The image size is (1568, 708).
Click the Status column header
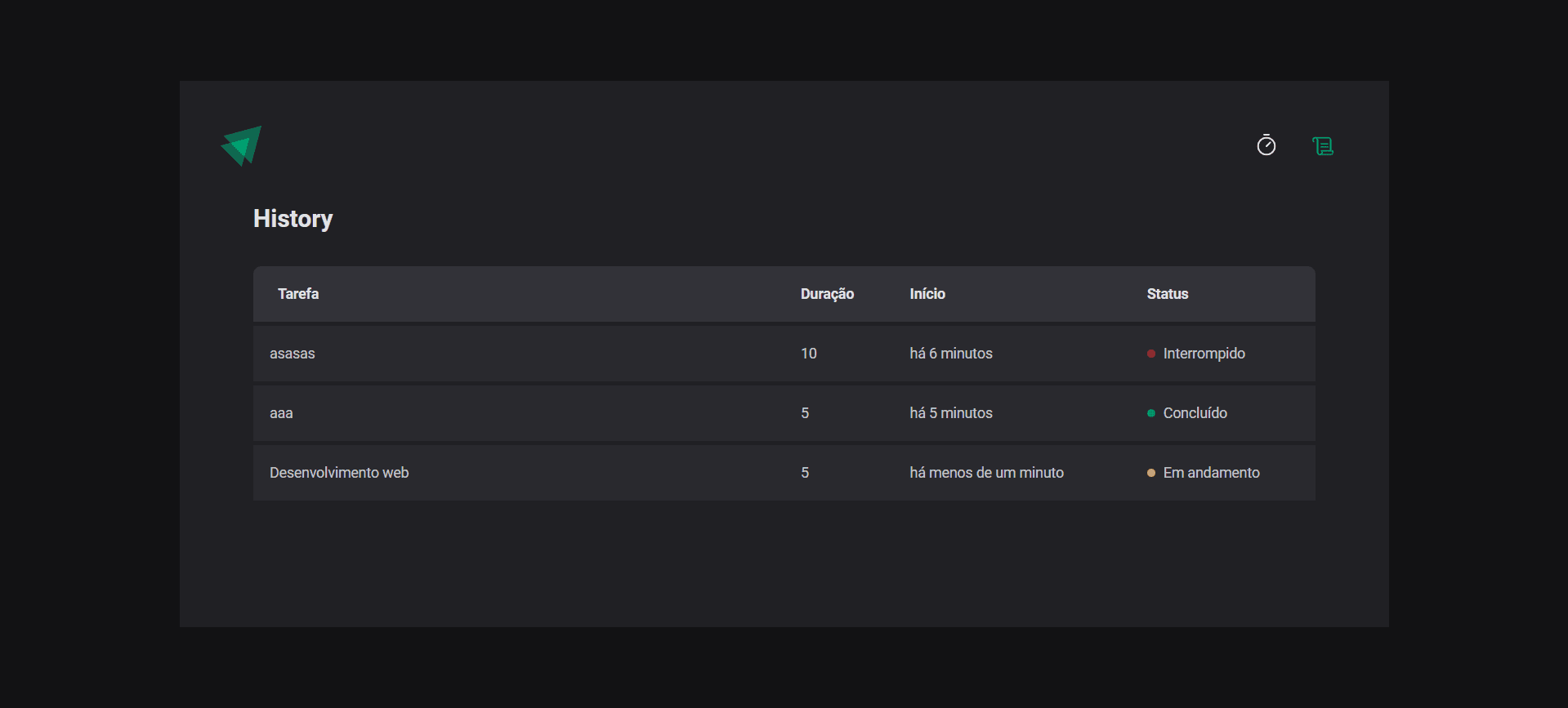click(1167, 294)
